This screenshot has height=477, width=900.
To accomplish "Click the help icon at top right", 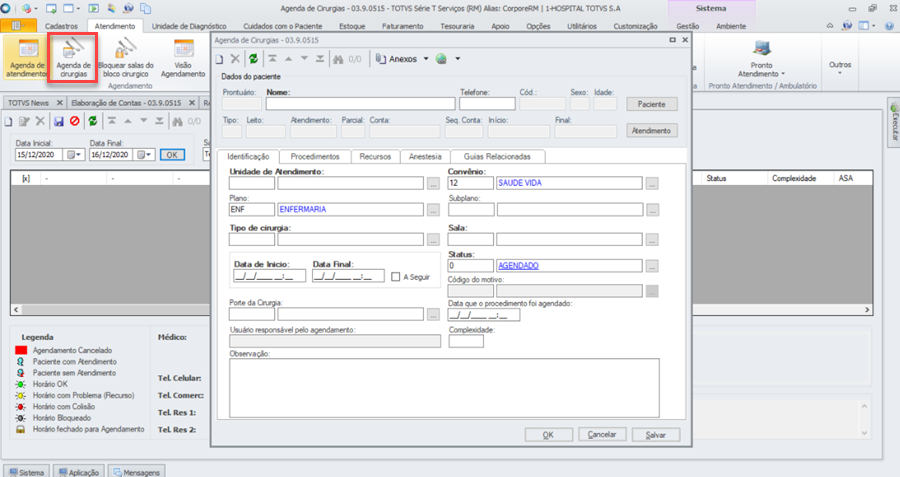I will [x=889, y=26].
